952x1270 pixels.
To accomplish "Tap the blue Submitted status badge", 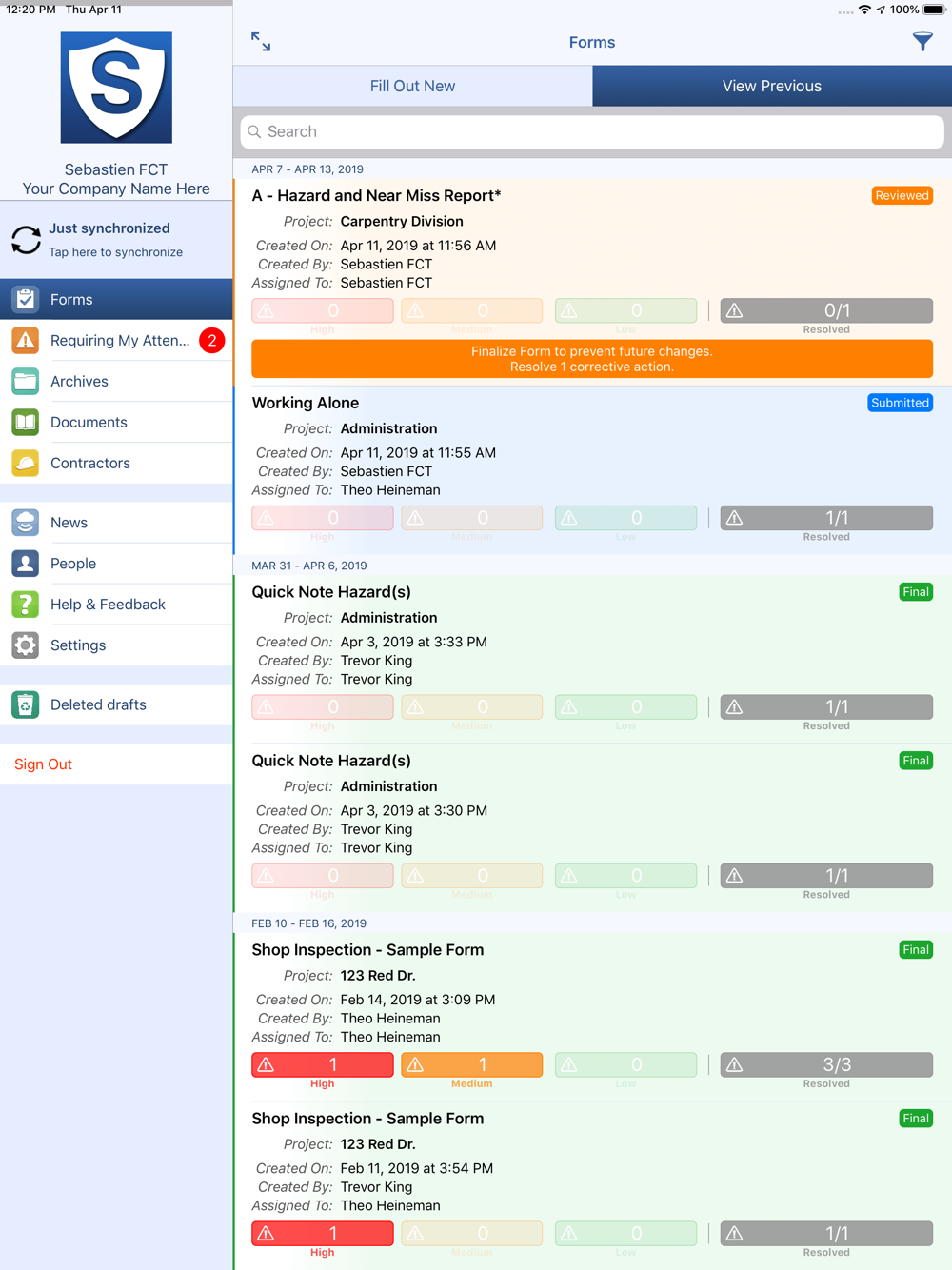I will click(900, 403).
